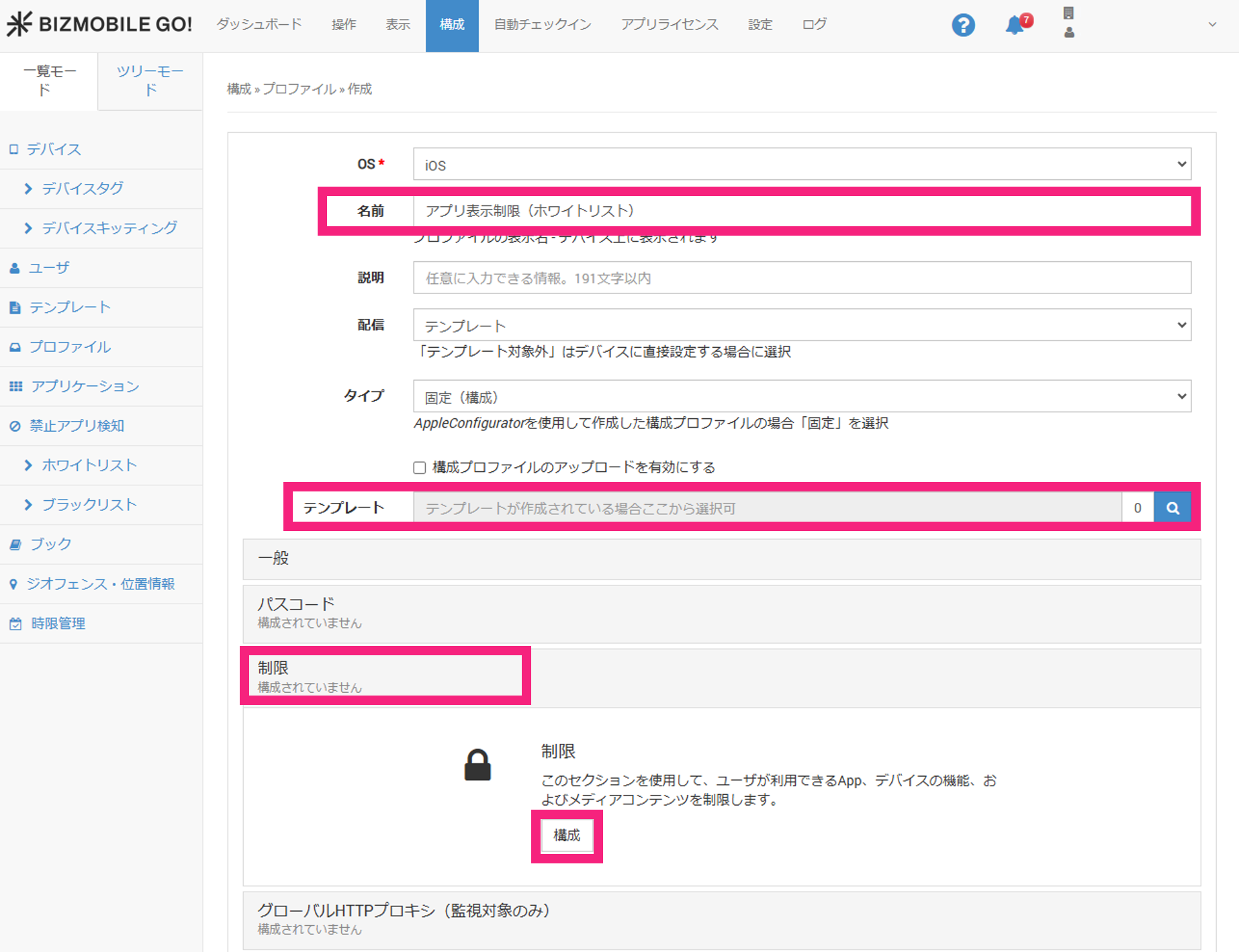Open ジオフェンス・位置情報 in the sidebar
This screenshot has width=1239, height=952.
point(100,583)
